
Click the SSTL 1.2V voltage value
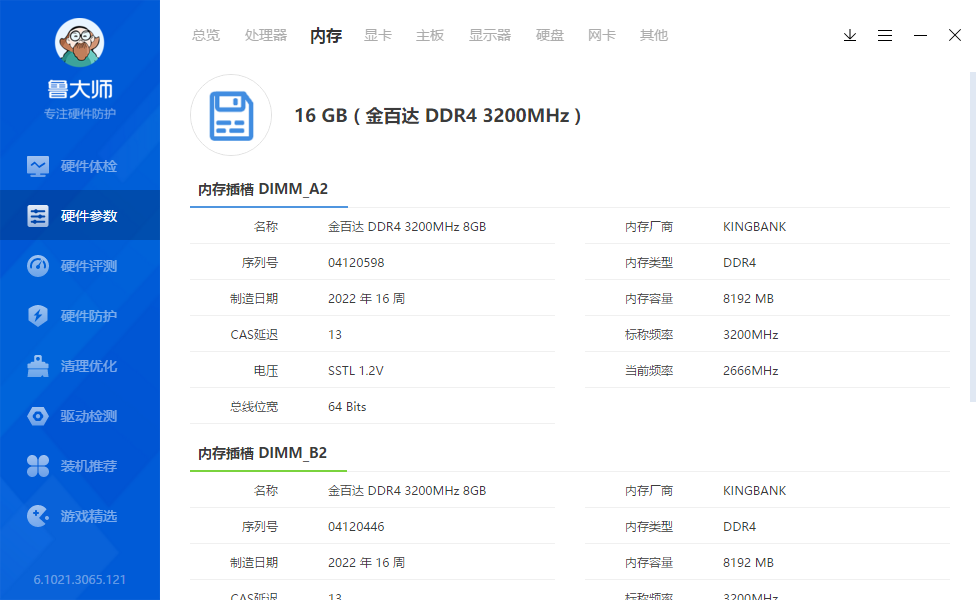point(356,371)
